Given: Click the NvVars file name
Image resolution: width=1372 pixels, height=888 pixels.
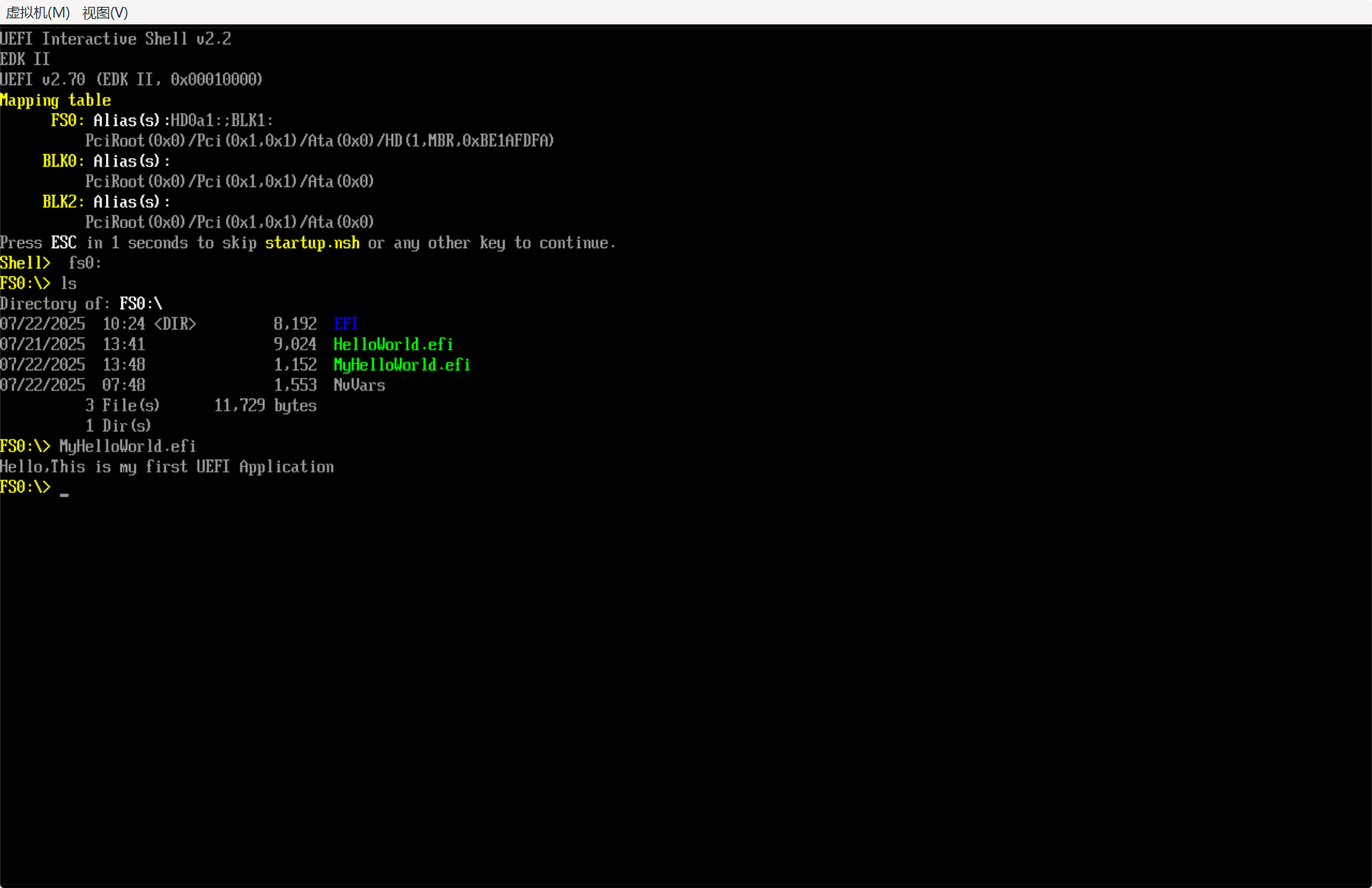Looking at the screenshot, I should point(359,385).
